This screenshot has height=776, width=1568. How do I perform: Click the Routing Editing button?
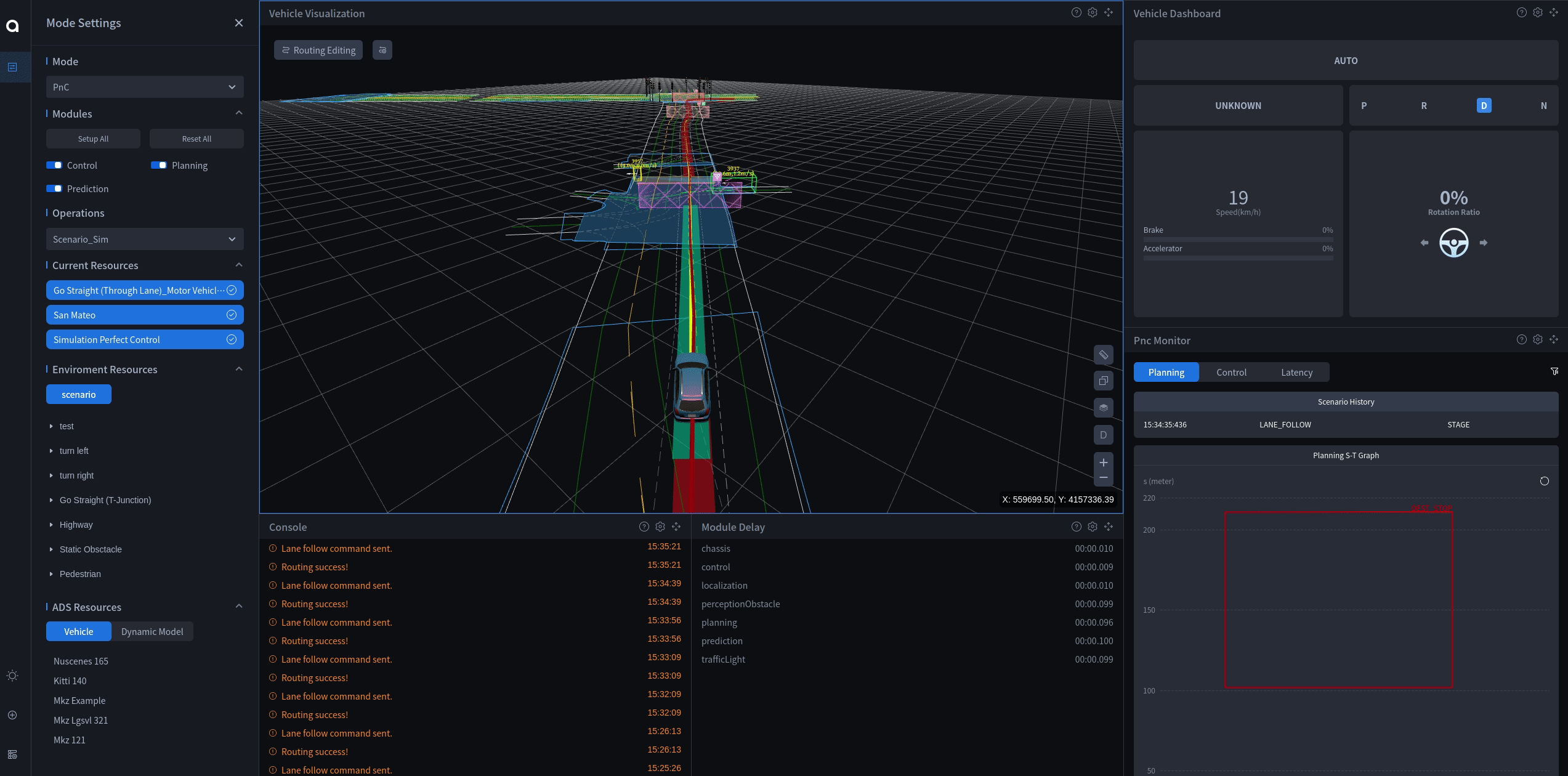pos(318,50)
